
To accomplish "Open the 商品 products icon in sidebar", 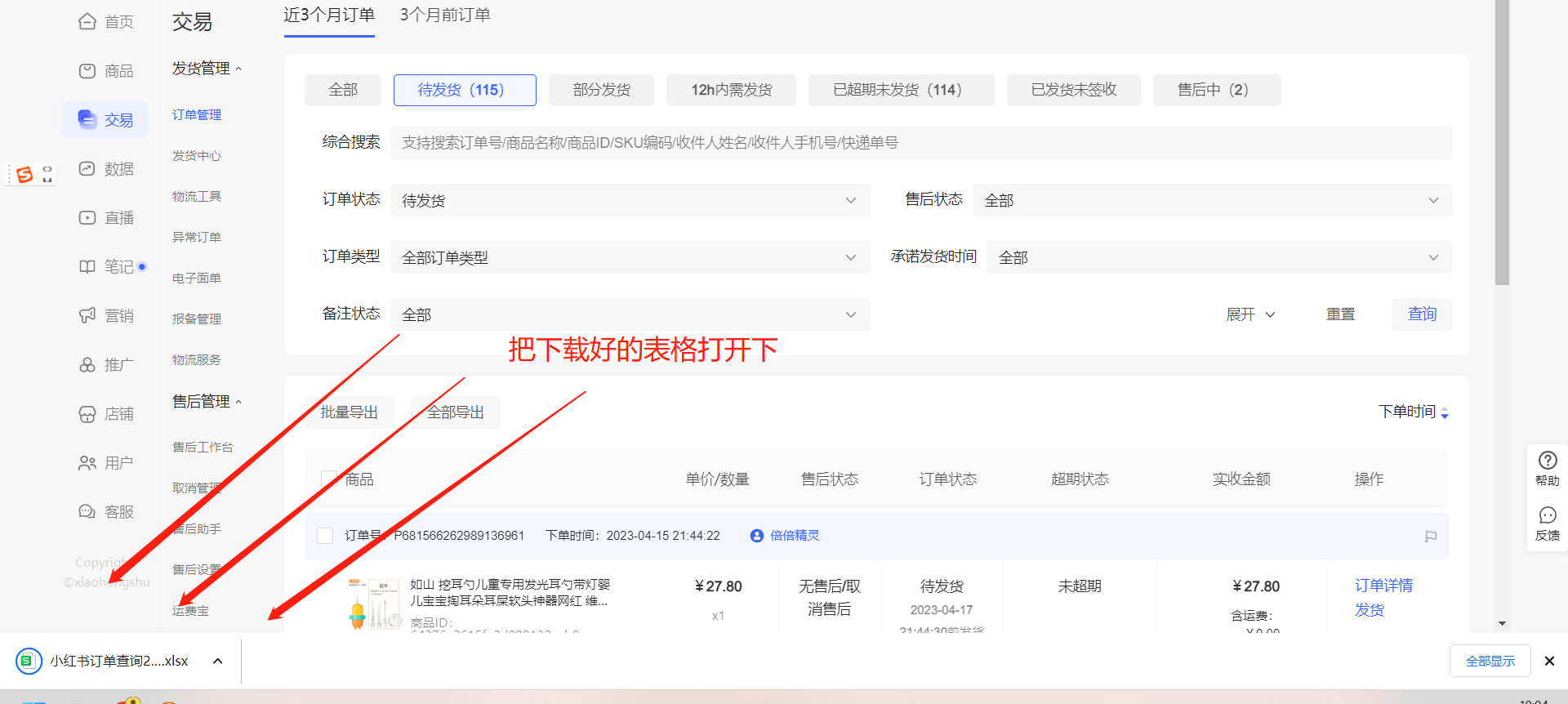I will tap(87, 71).
